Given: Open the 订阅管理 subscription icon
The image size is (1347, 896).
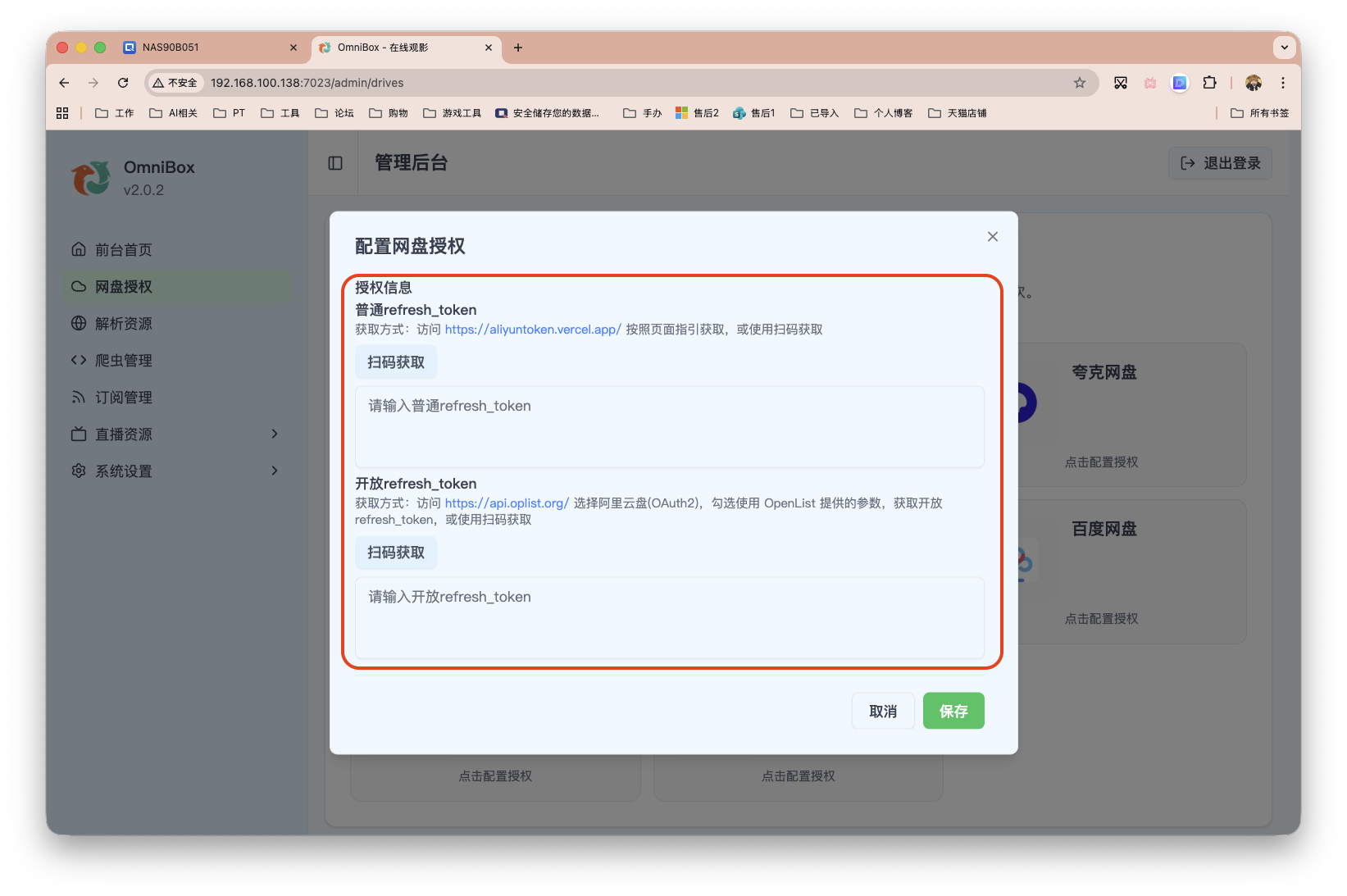Looking at the screenshot, I should [78, 397].
